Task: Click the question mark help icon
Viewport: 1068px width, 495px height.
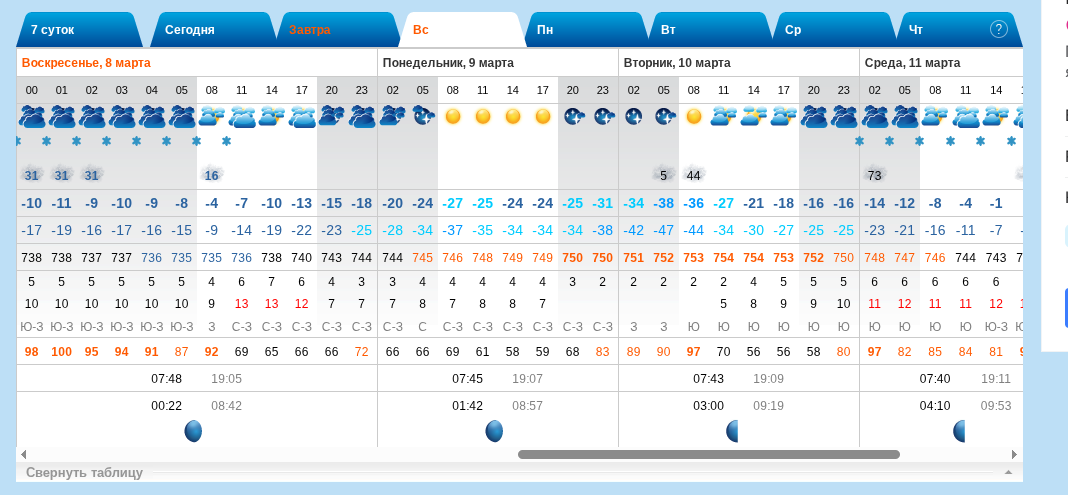Action: pos(998,29)
